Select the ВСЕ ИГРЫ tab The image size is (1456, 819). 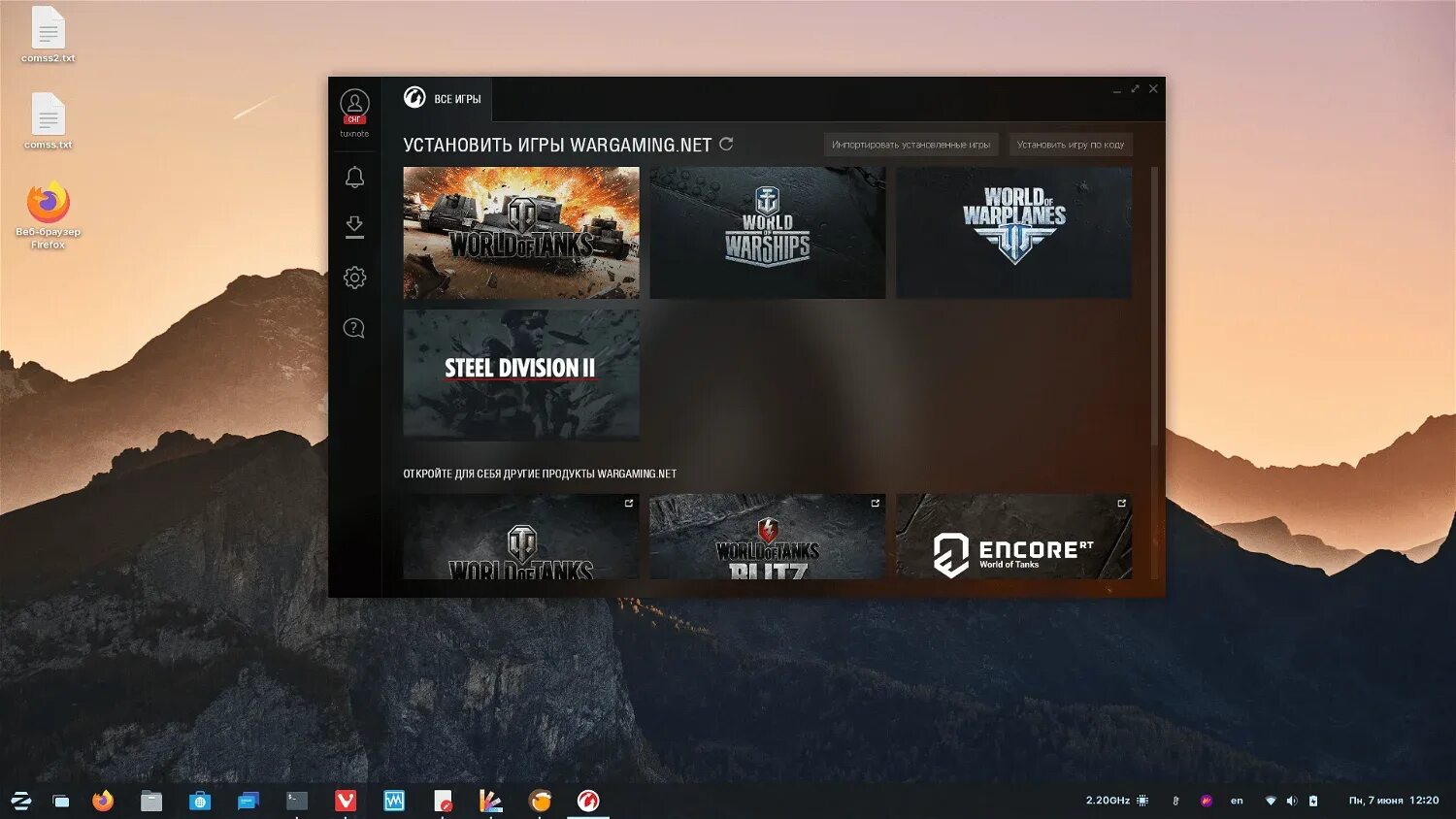point(443,98)
